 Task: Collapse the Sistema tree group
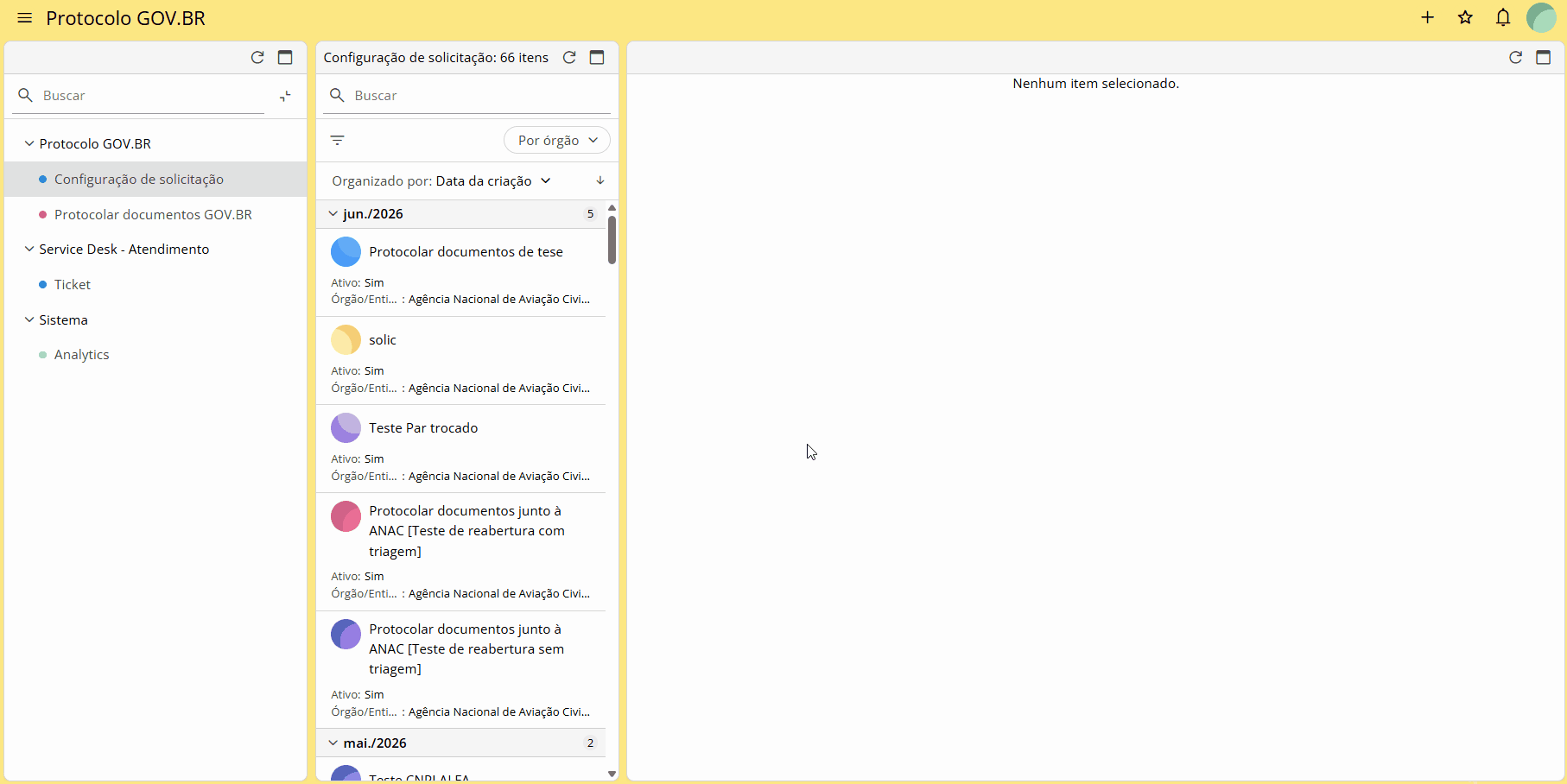(29, 319)
